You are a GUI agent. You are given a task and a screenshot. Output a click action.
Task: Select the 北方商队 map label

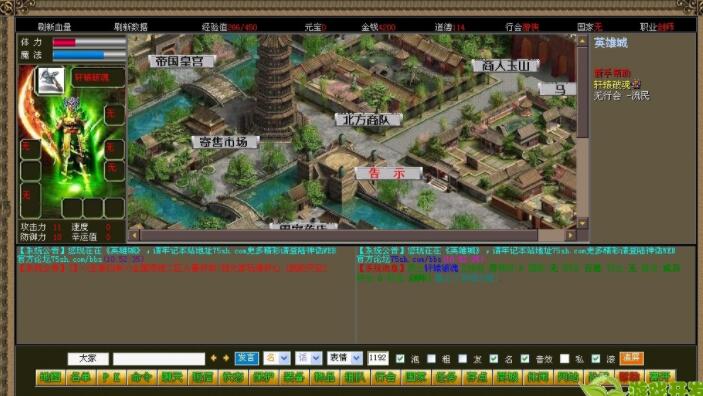point(368,119)
